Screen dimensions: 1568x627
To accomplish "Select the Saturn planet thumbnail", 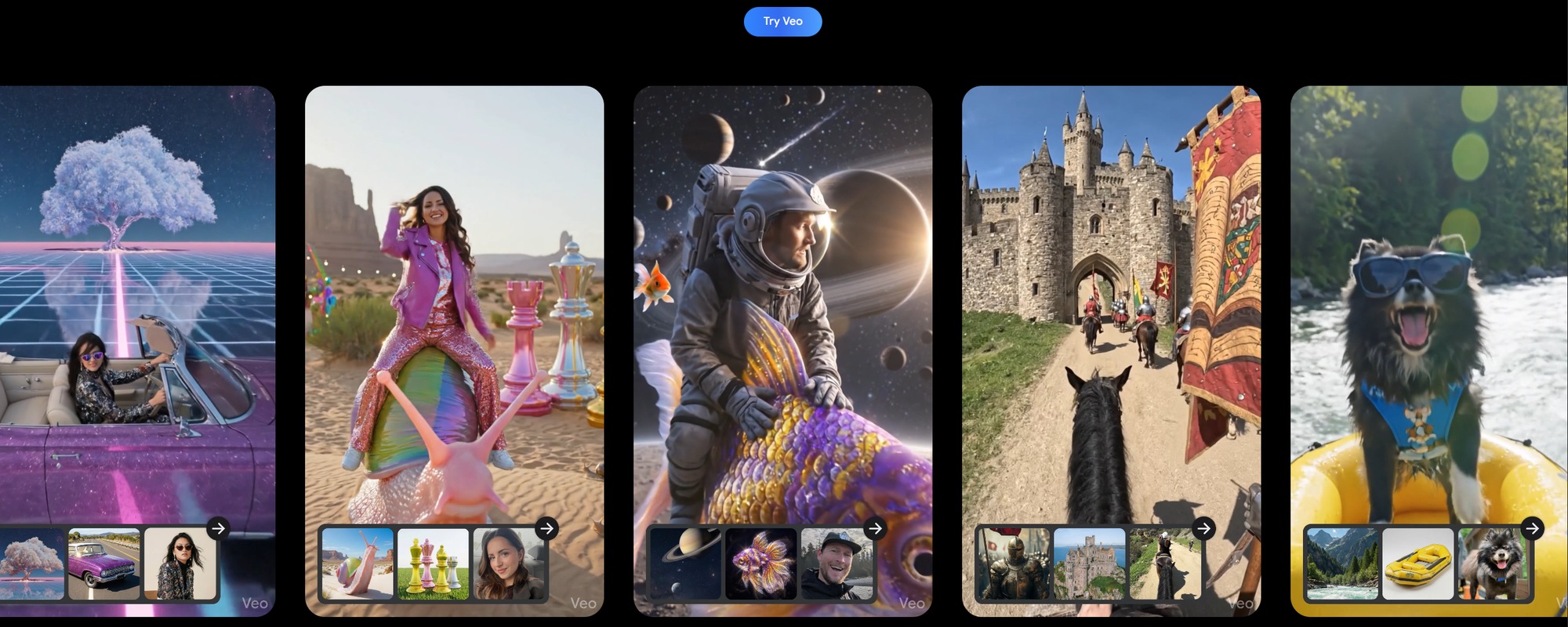I will coord(686,564).
